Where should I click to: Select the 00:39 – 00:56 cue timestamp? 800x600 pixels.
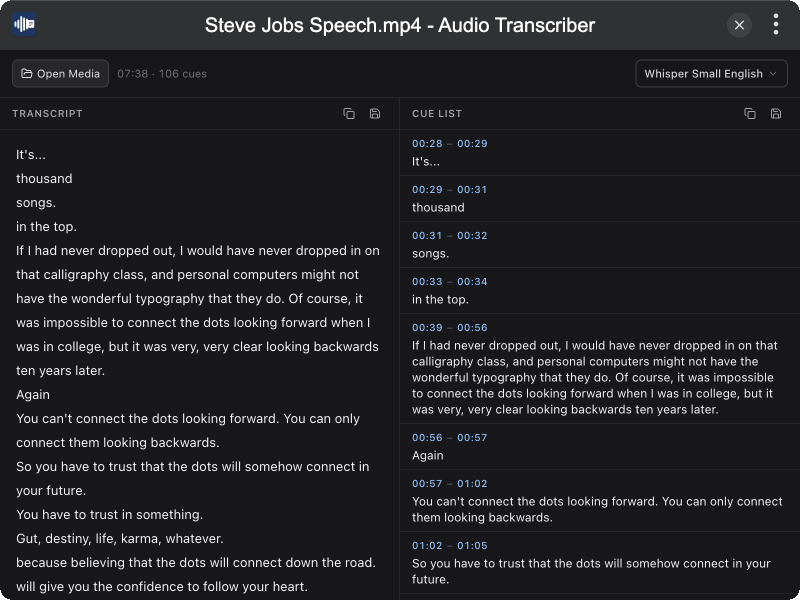(x=449, y=327)
